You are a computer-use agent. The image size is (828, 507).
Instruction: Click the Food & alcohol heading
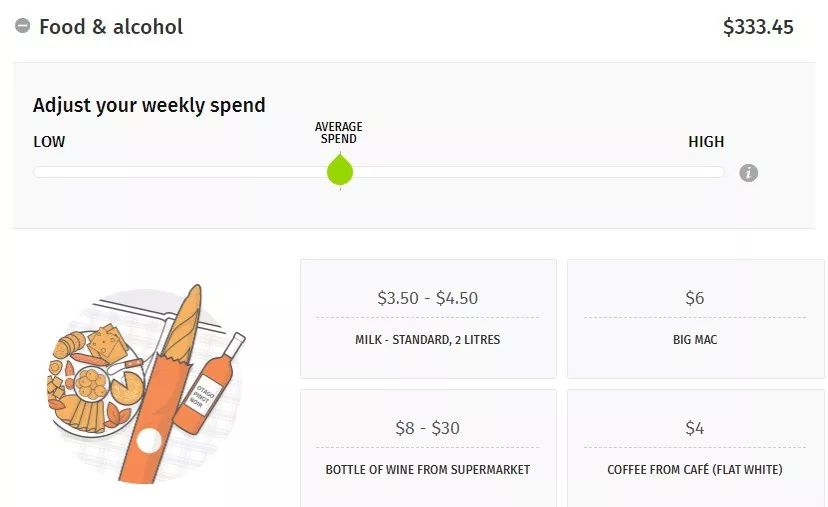click(111, 27)
